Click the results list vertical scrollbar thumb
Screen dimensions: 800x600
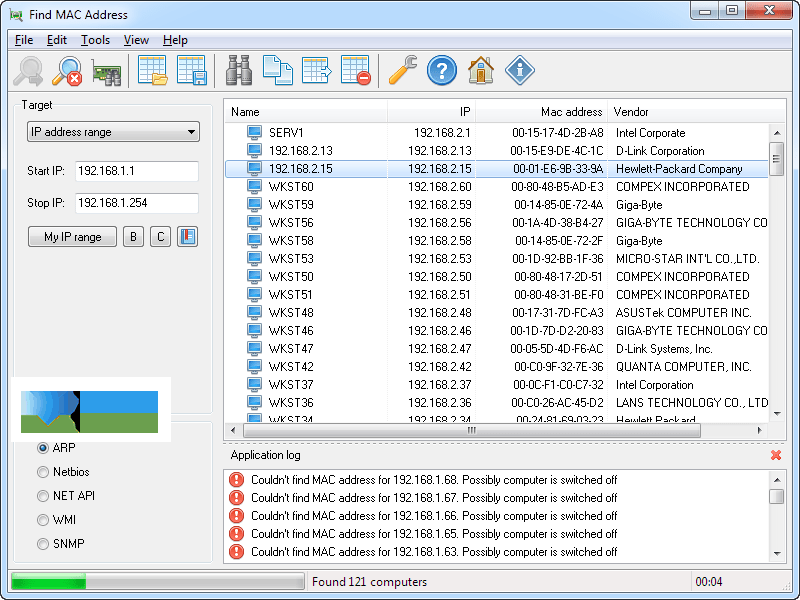pos(777,159)
